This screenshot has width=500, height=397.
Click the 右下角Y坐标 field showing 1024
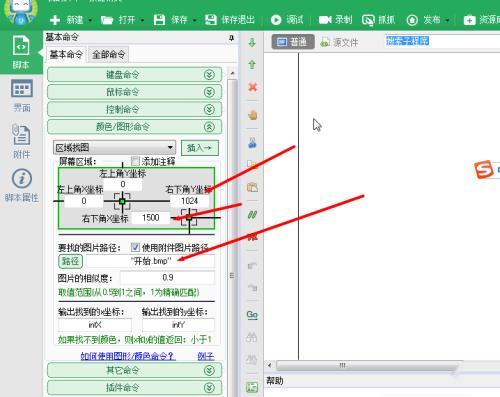tap(189, 201)
